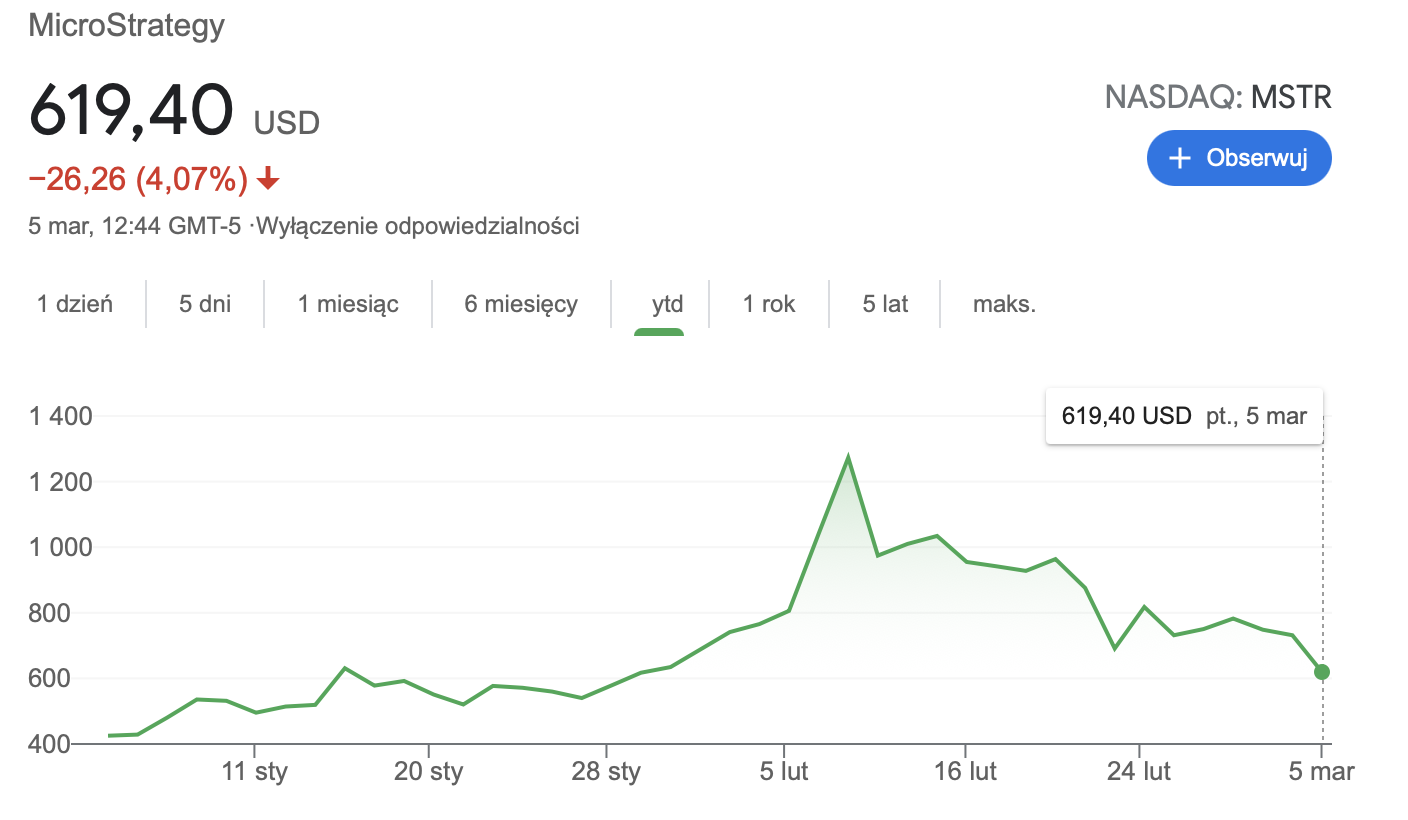Click the NASDAQ: MSTR ticker label
The width and height of the screenshot is (1408, 820).
(1217, 97)
